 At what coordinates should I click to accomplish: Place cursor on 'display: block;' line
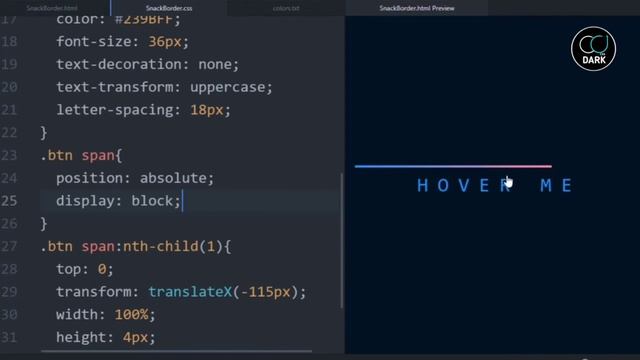point(118,201)
